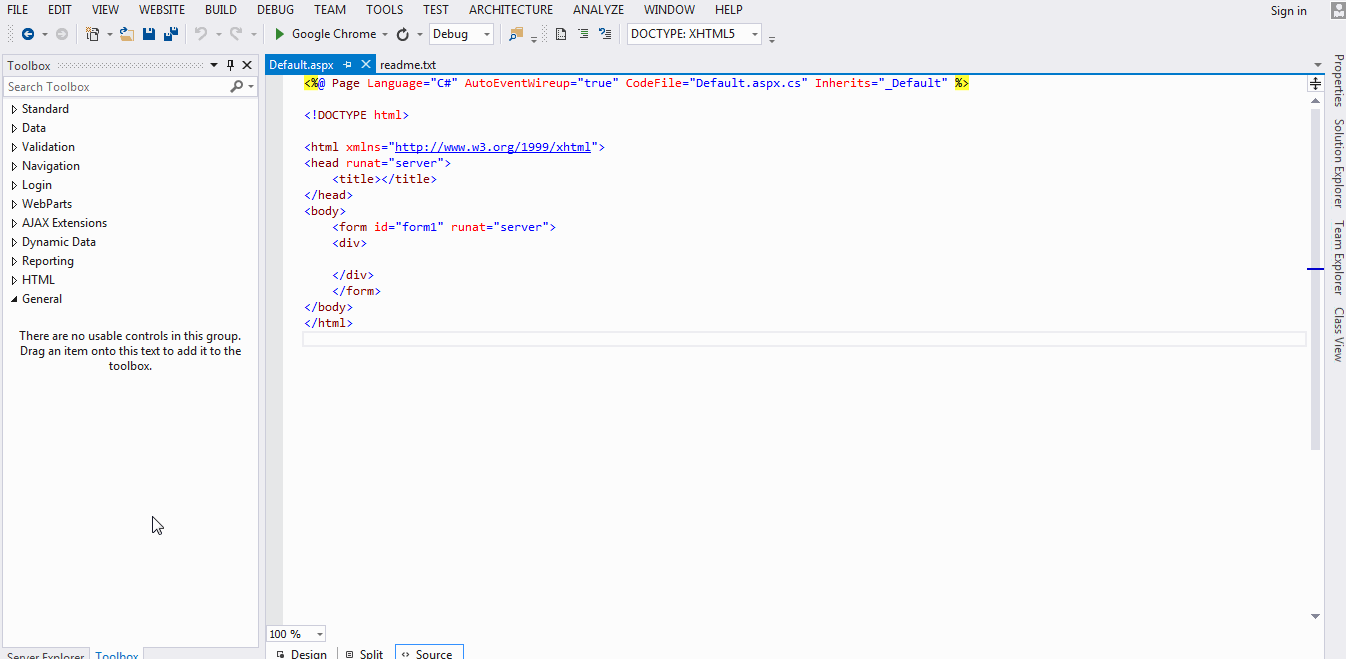Open the w3.org xhtml hyperlink in code

493,147
